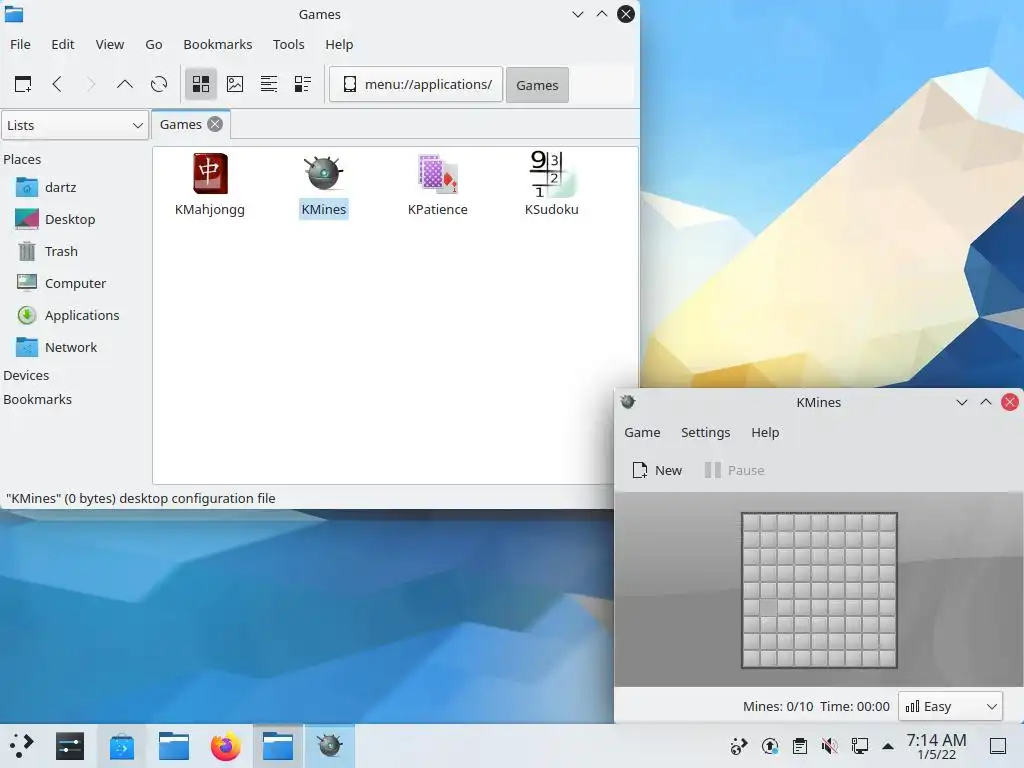Open the Lists side pane dropdown
Screen dimensions: 1024x768
tap(75, 125)
